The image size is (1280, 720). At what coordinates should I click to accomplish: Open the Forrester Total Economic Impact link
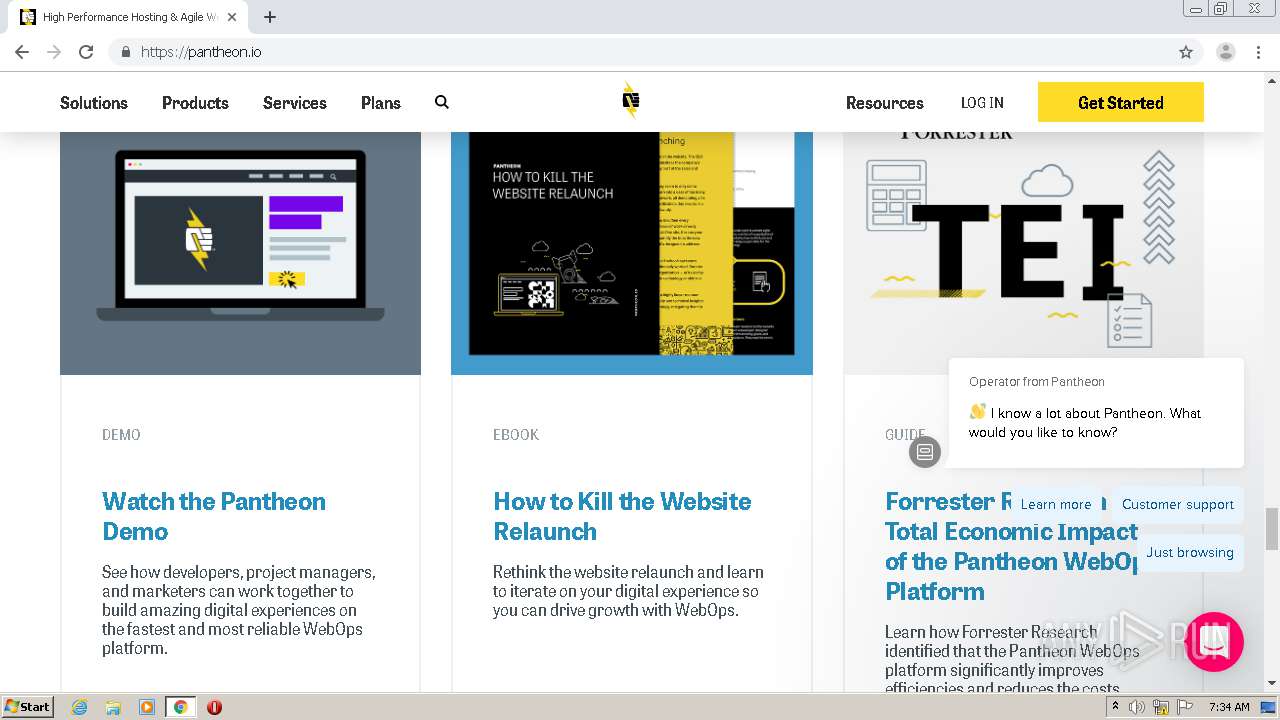click(x=1012, y=546)
